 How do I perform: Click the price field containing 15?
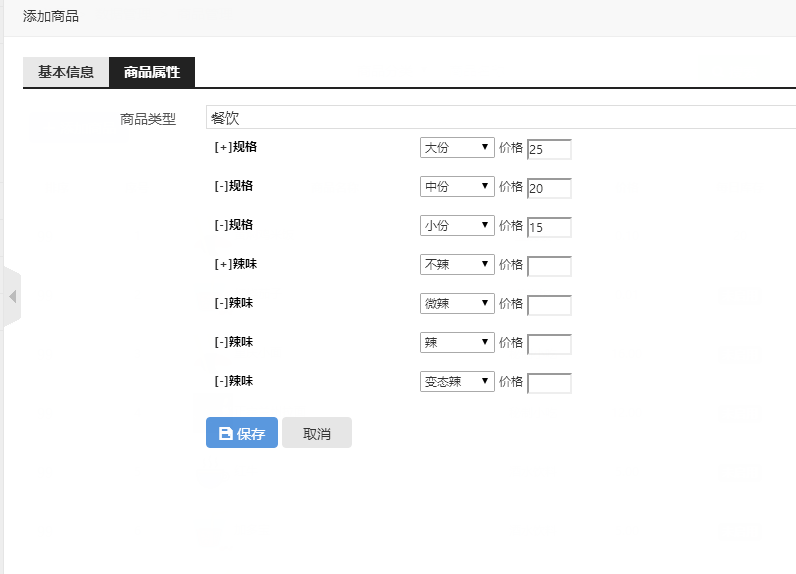pos(549,227)
